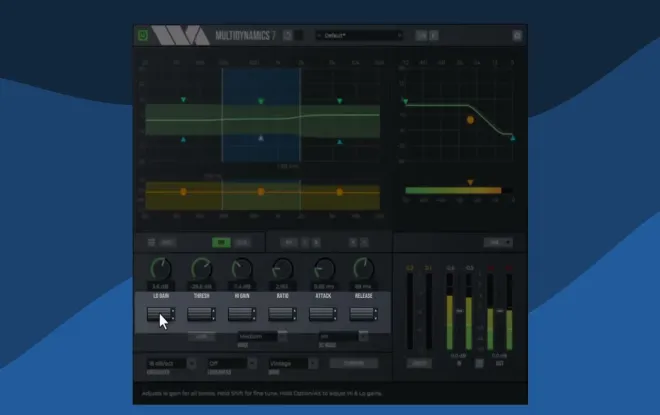660x415 pixels.
Task: Open the Off dropdown in the bottom row
Action: pyautogui.click(x=232, y=363)
